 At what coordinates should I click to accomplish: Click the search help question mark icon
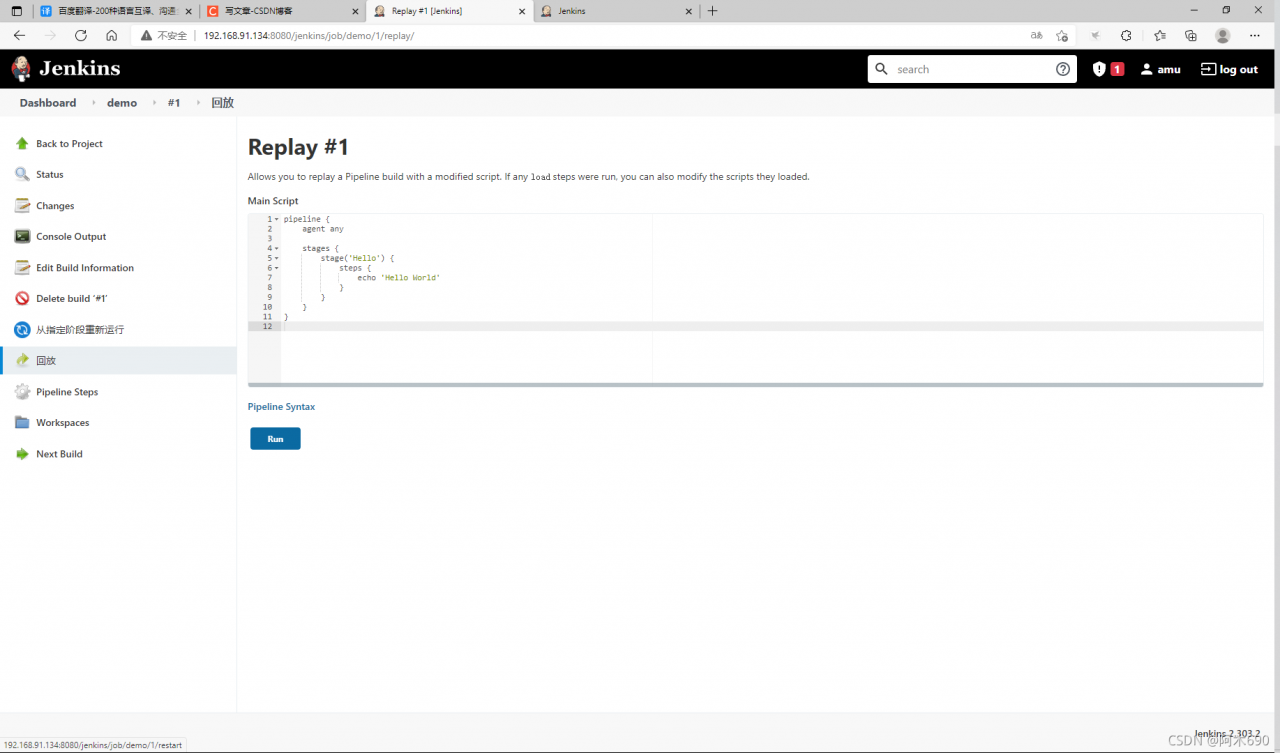(1063, 69)
